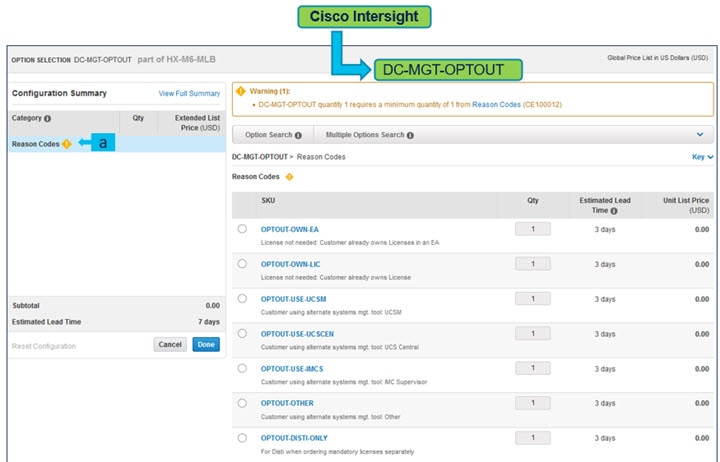Click the OPTOUT-OTHER quantity field
The width and height of the screenshot is (720, 462).
pyautogui.click(x=533, y=403)
